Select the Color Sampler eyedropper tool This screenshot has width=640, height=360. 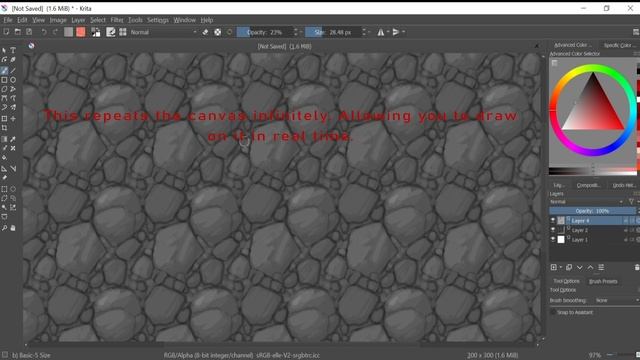point(13,139)
